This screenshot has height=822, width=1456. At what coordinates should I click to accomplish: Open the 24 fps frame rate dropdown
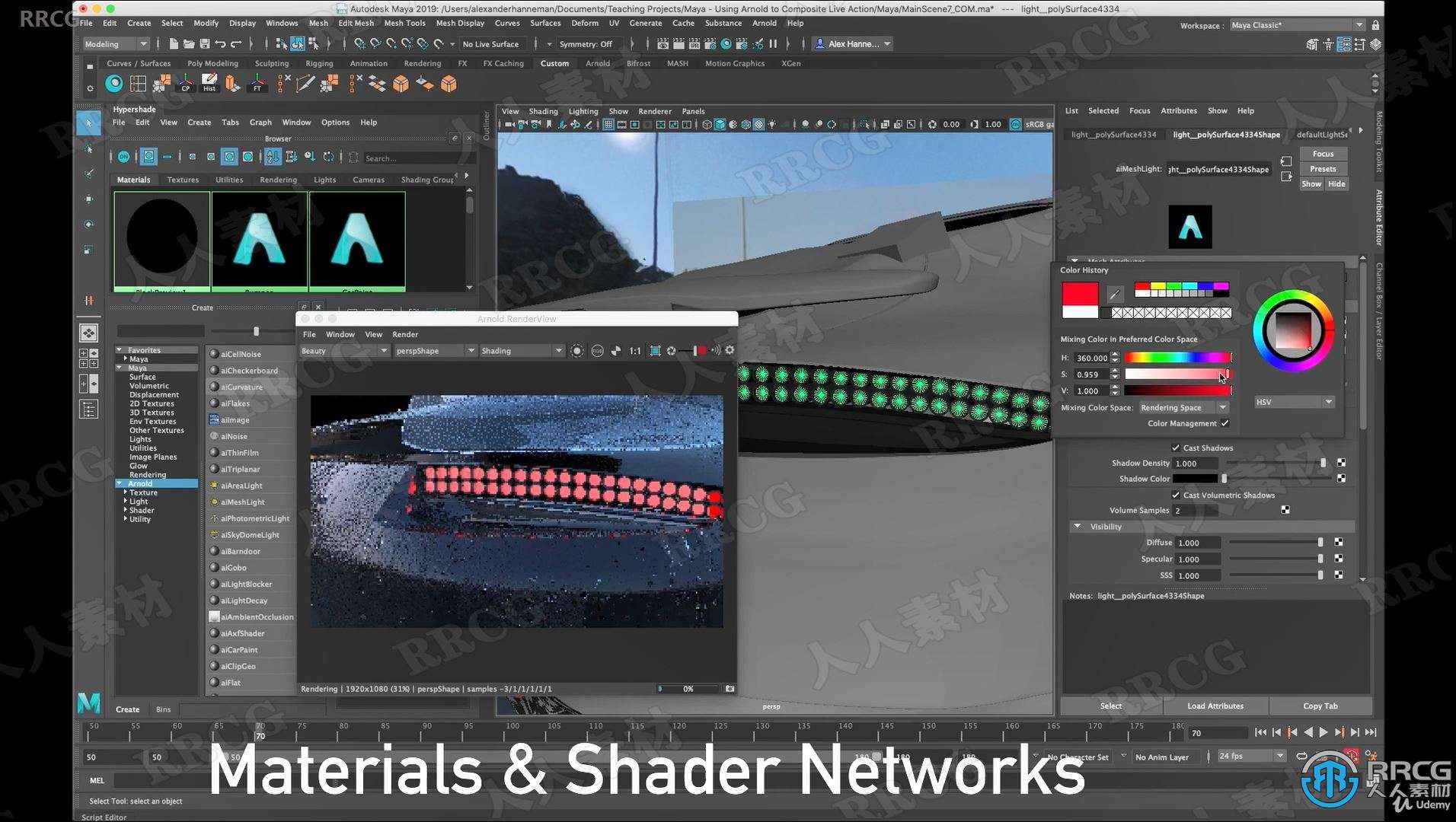point(1251,757)
